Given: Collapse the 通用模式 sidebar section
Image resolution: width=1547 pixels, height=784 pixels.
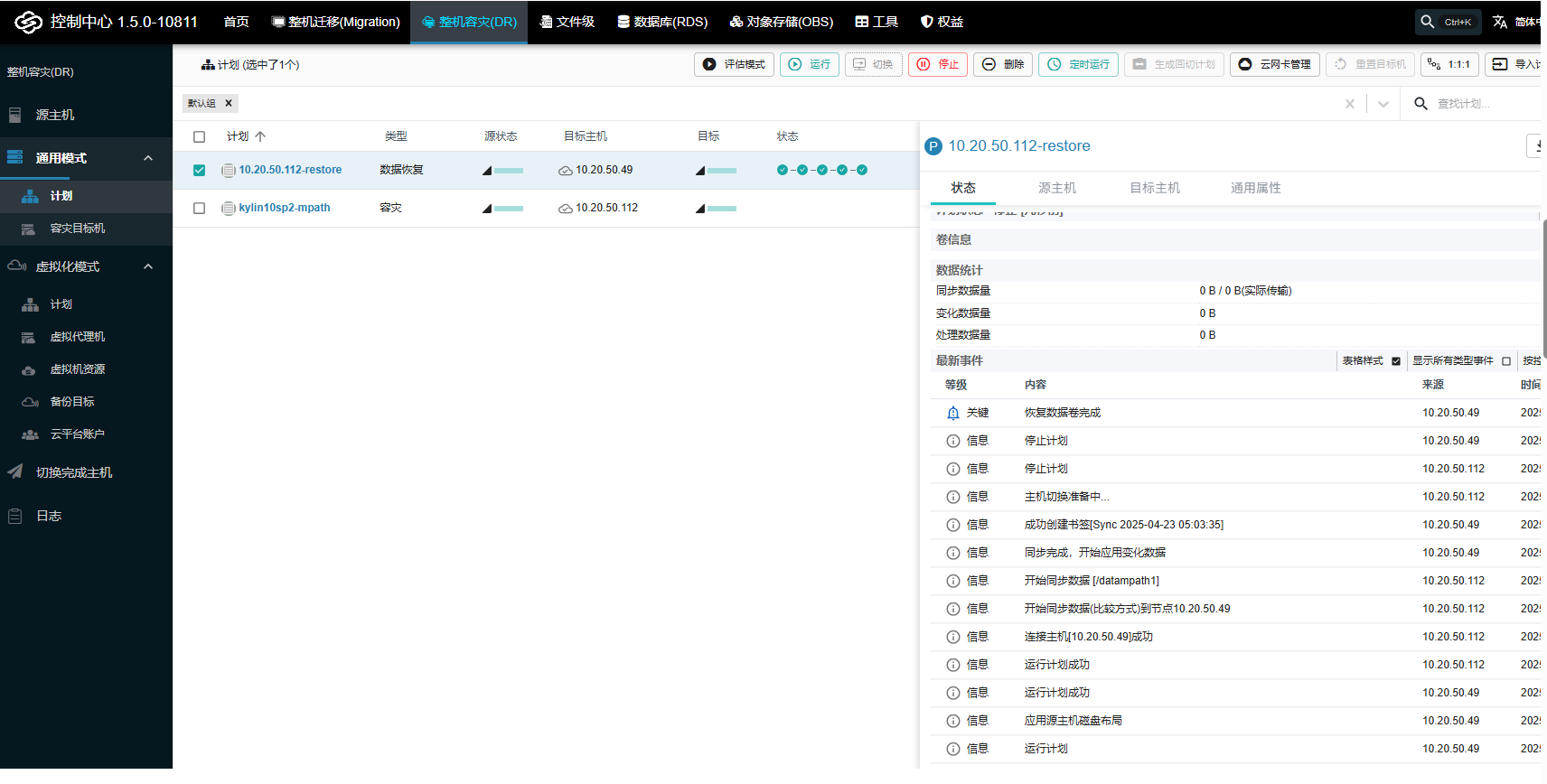Looking at the screenshot, I should (148, 158).
